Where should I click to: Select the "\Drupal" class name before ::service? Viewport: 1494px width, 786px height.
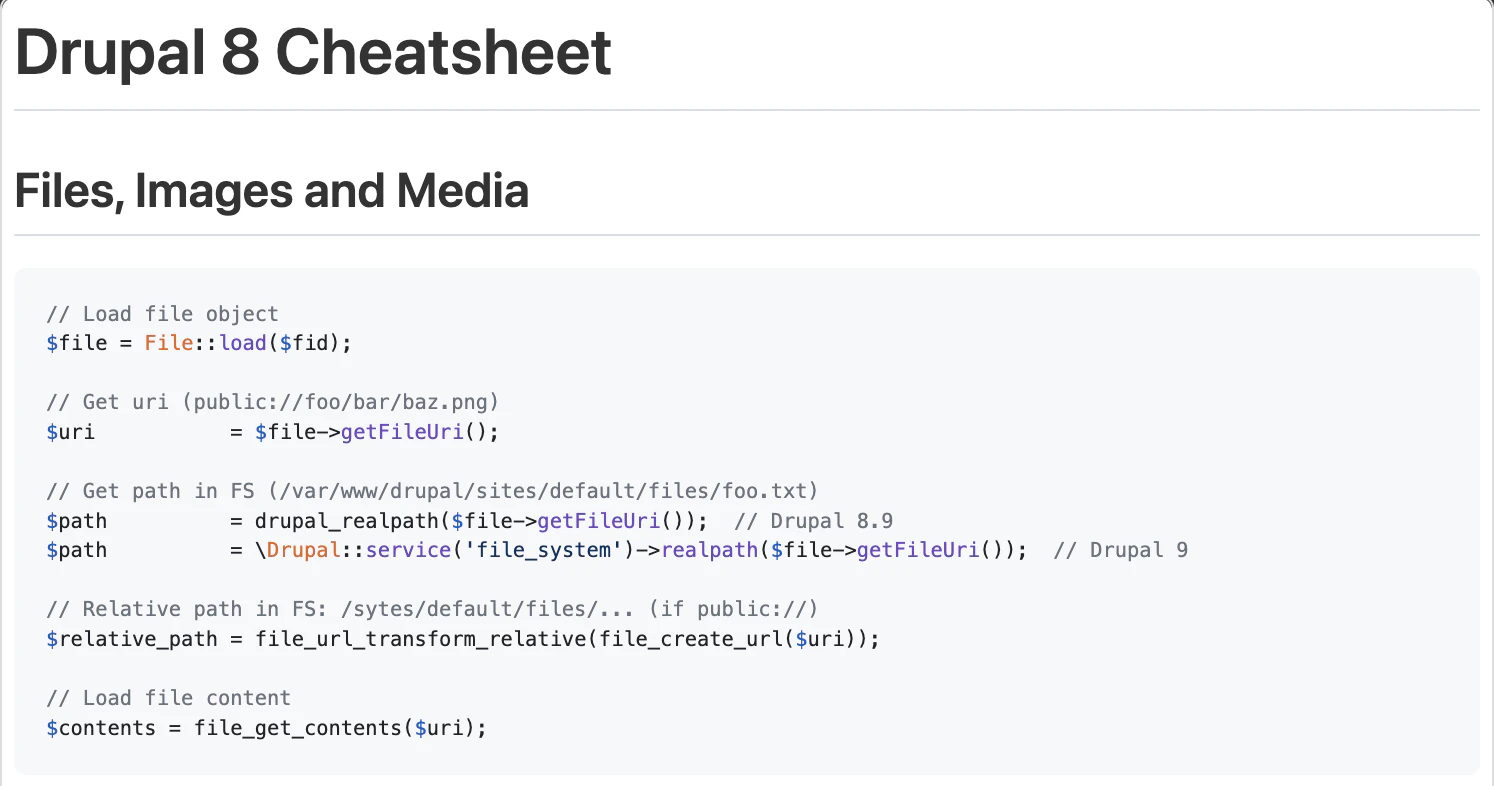click(x=298, y=550)
